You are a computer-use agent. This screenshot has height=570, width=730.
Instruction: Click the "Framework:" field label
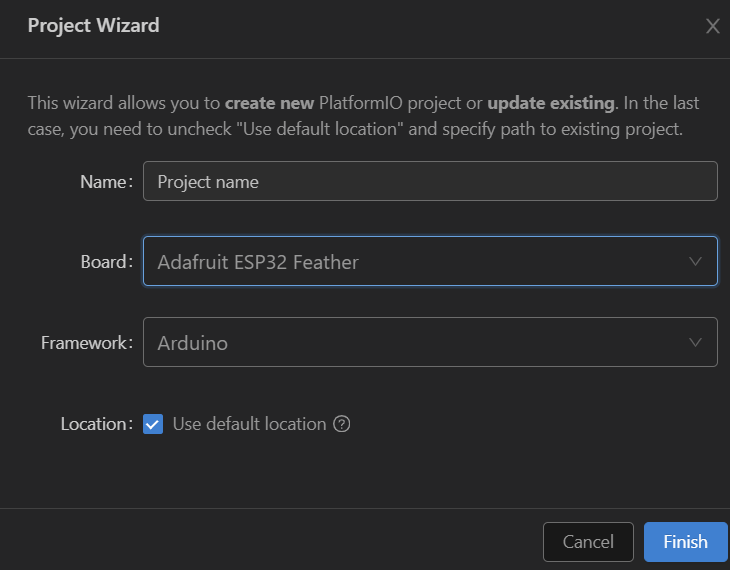[87, 342]
